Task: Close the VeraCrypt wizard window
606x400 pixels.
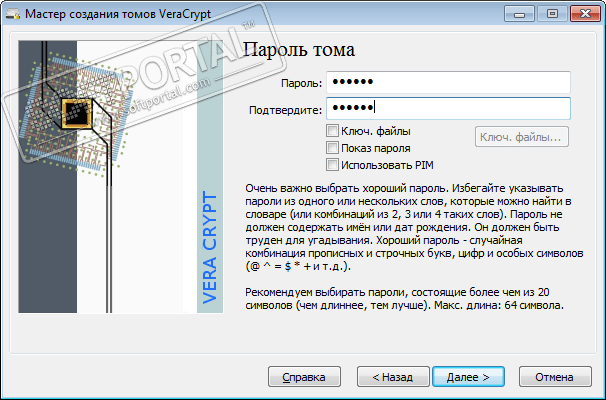Action: pos(585,14)
